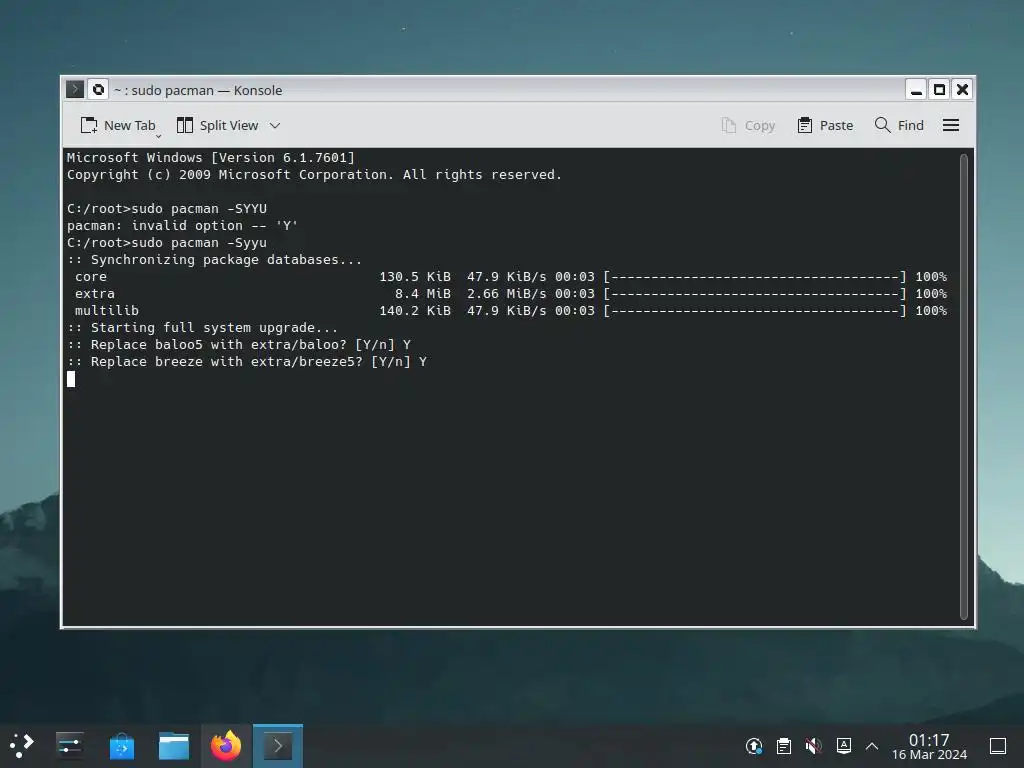Click the 'pacman: invalid option' error line
The image size is (1024, 768).
[182, 226]
